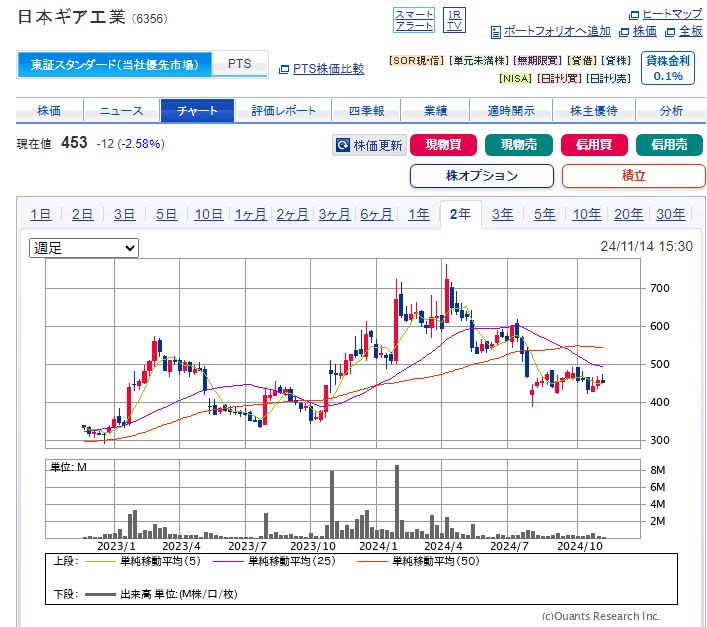Click the 単純移動平均(50) legend entry

[x=418, y=561]
